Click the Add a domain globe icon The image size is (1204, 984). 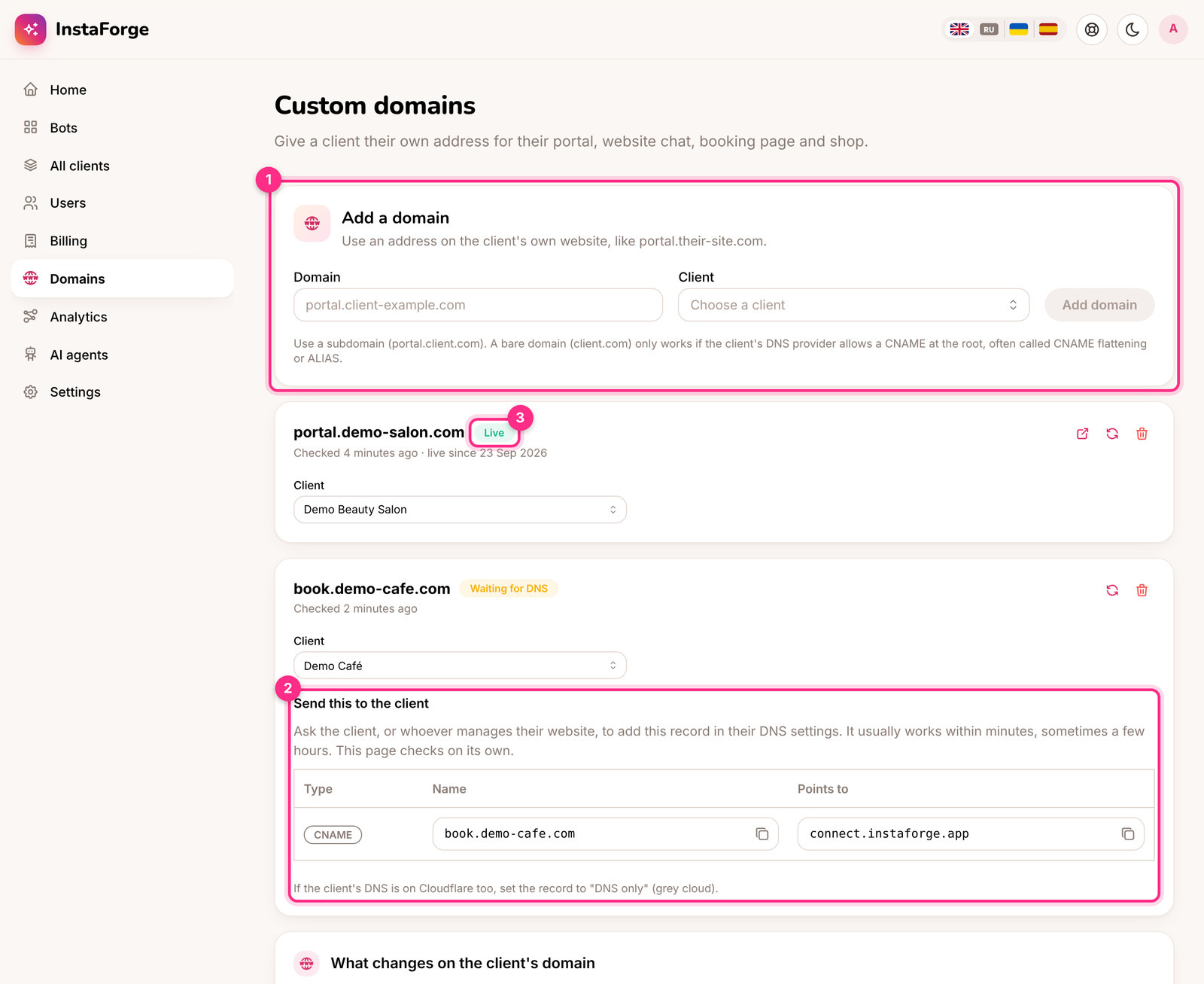[x=312, y=224]
